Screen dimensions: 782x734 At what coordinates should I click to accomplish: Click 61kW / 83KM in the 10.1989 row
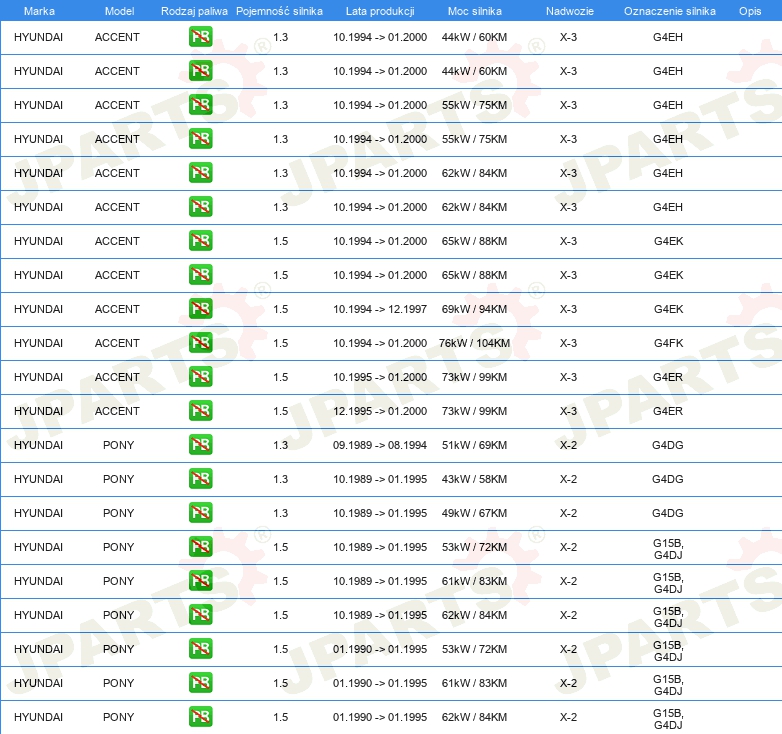tap(474, 581)
